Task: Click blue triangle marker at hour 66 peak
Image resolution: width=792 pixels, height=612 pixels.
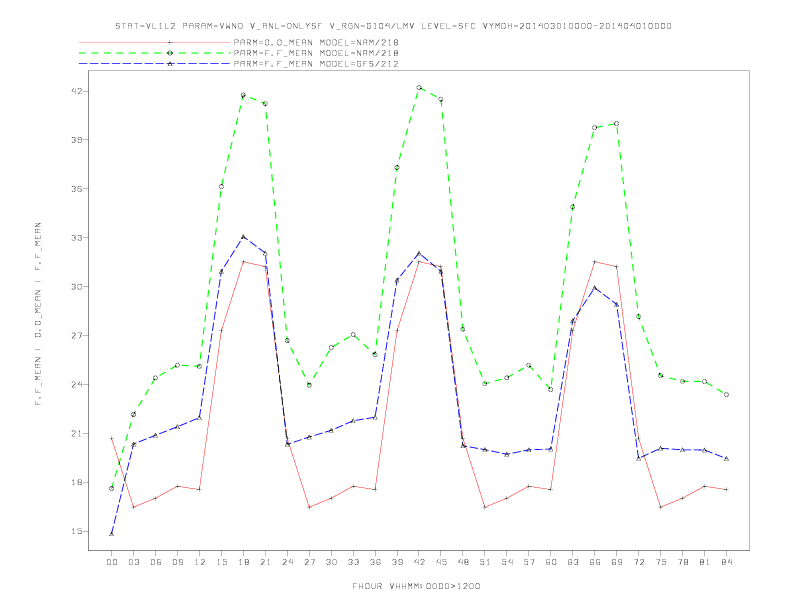Action: tap(595, 288)
